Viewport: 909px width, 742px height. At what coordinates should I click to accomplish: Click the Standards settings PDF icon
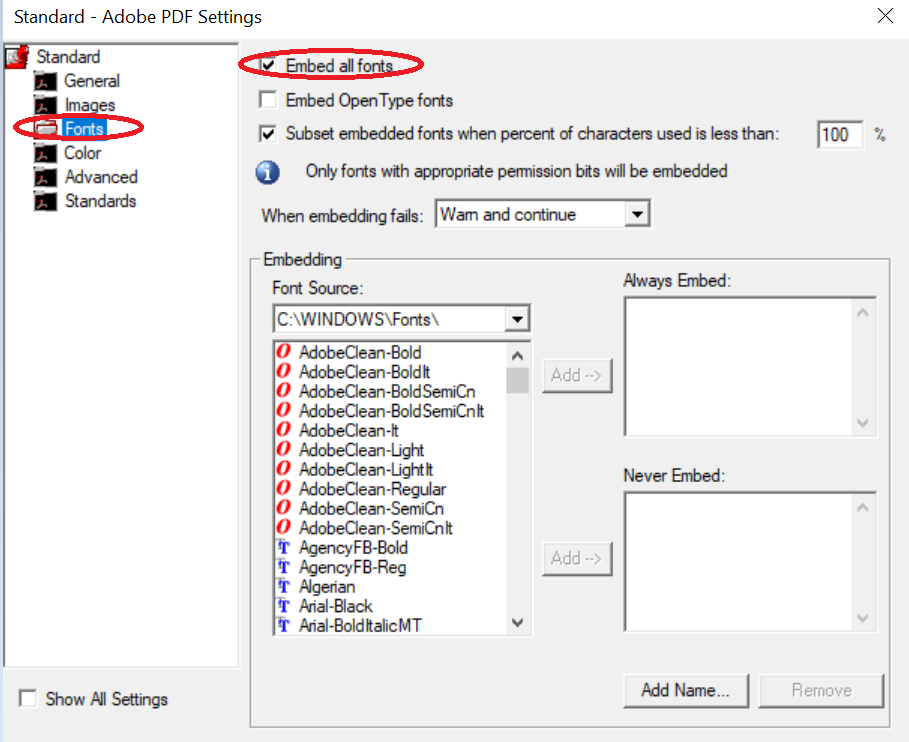coord(45,201)
